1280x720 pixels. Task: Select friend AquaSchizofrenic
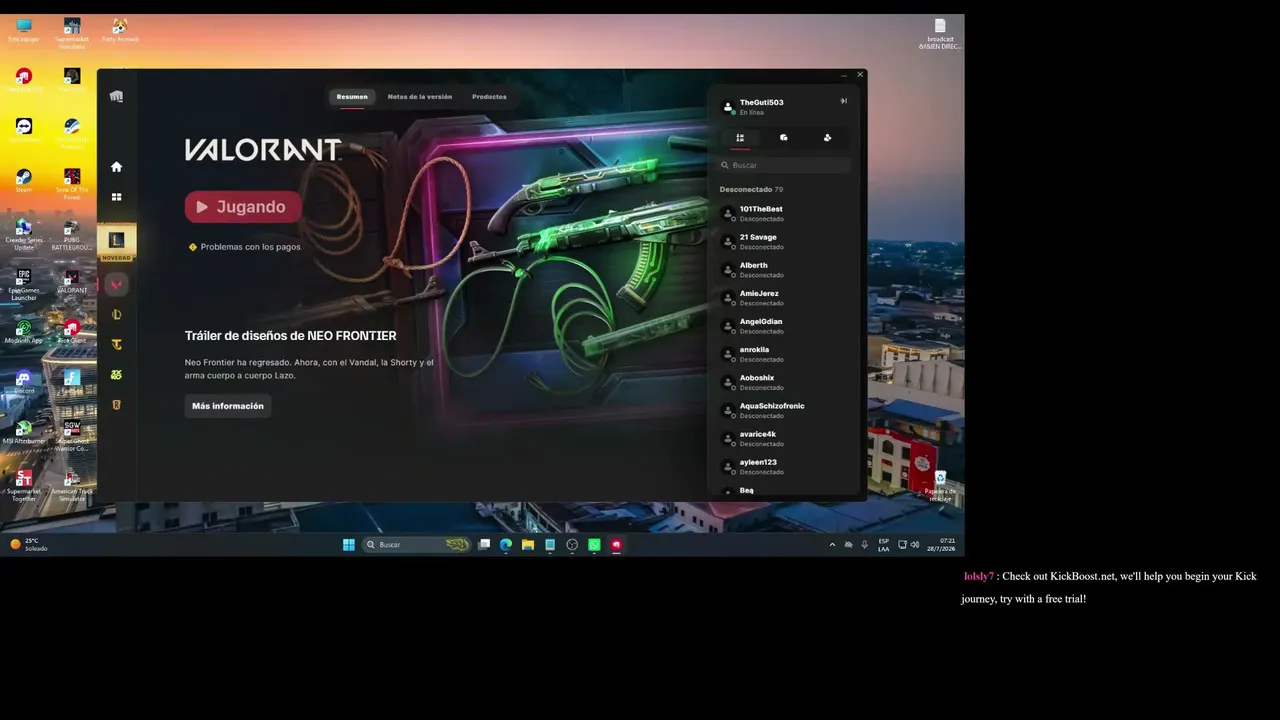coord(786,410)
